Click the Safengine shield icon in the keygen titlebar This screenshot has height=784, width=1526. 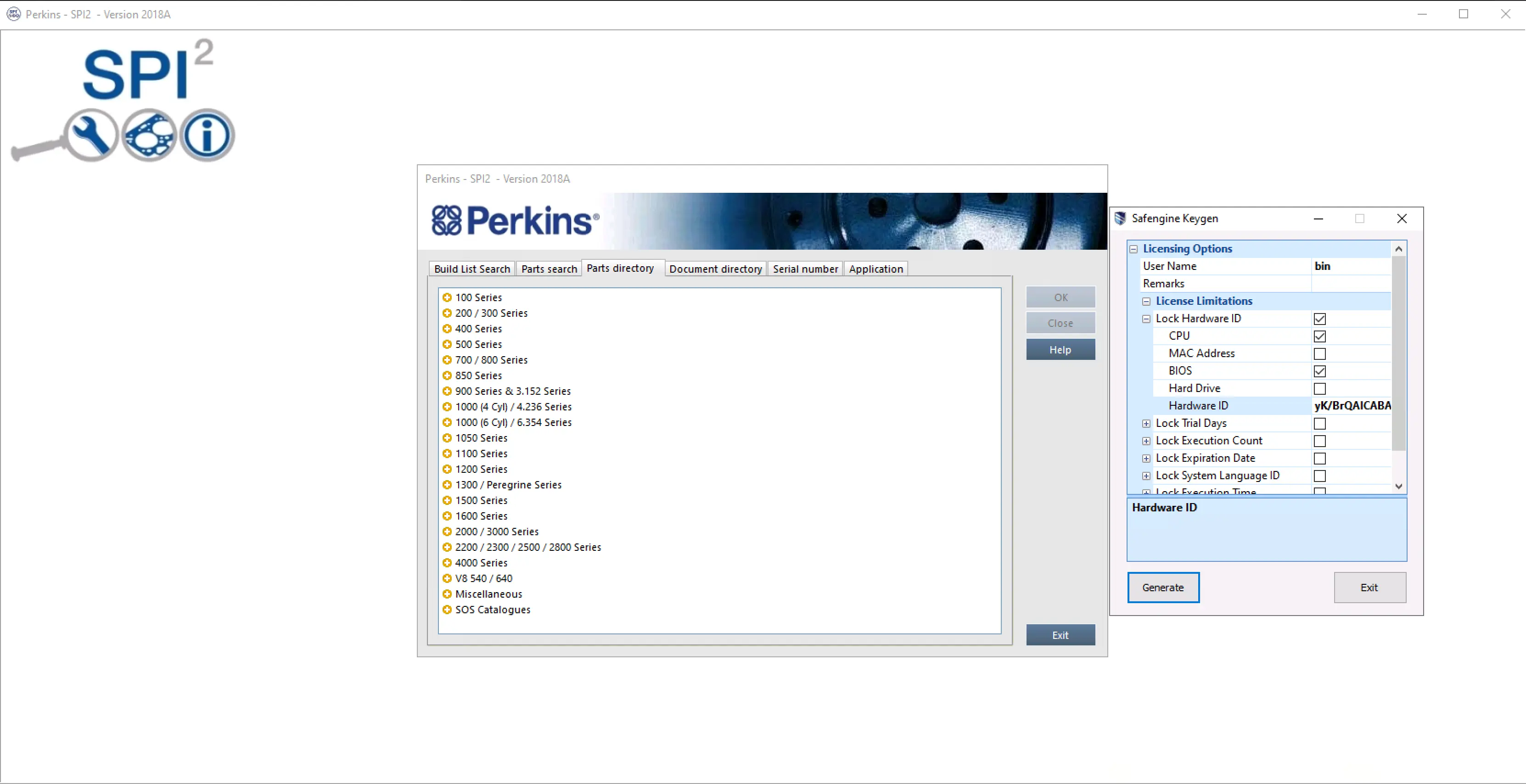tap(1120, 218)
